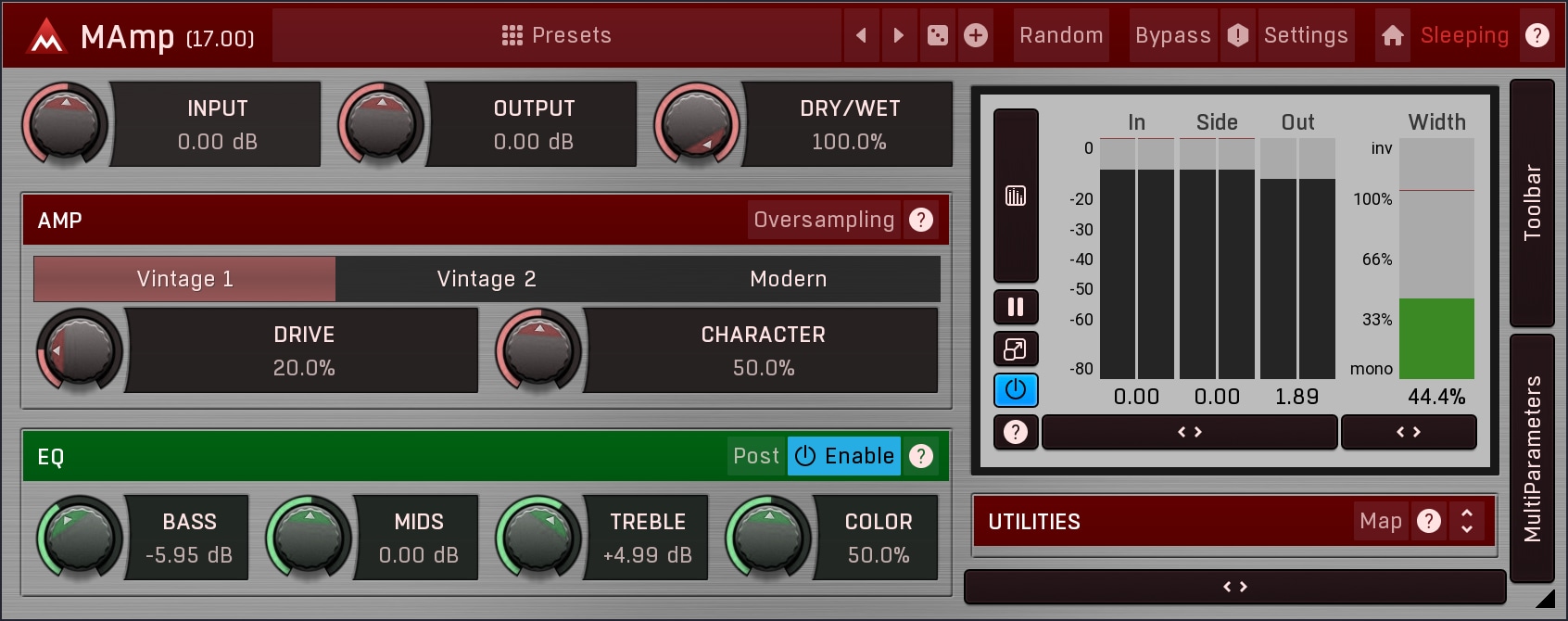Screen dimensions: 1568x621
Task: Open the Presets browser
Action: pos(557,35)
